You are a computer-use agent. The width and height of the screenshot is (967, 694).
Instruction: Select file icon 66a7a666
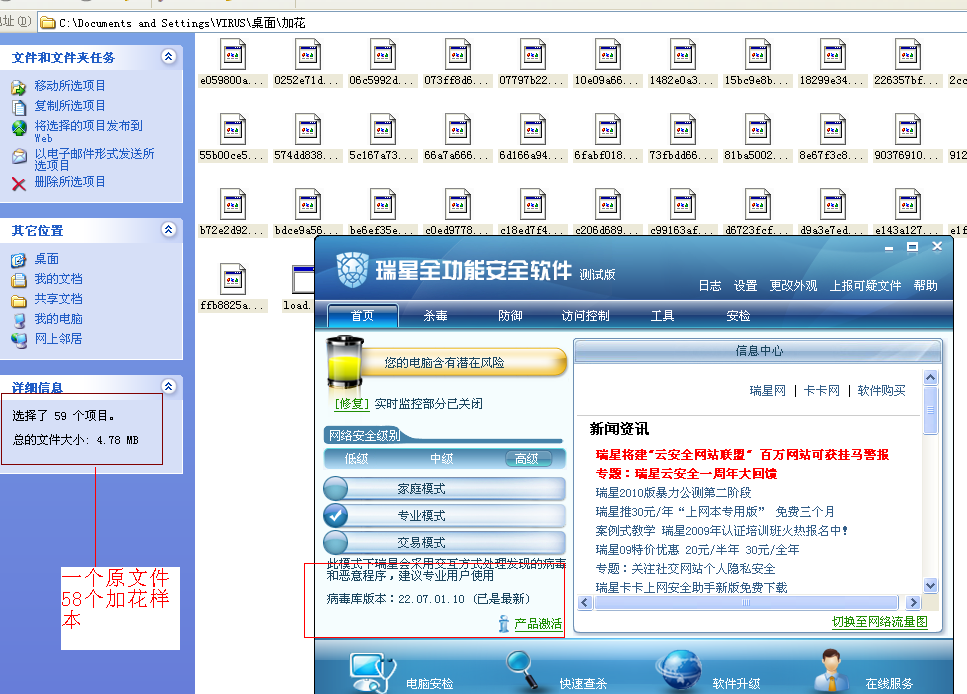point(458,130)
